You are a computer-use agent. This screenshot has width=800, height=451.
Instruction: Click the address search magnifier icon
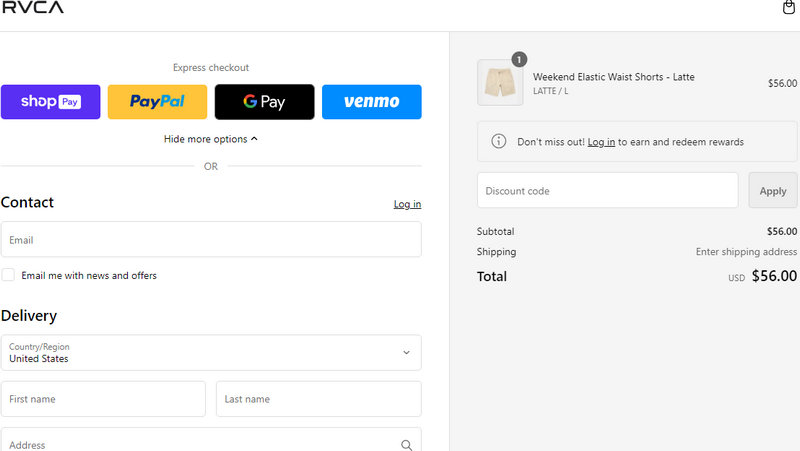pyautogui.click(x=406, y=445)
